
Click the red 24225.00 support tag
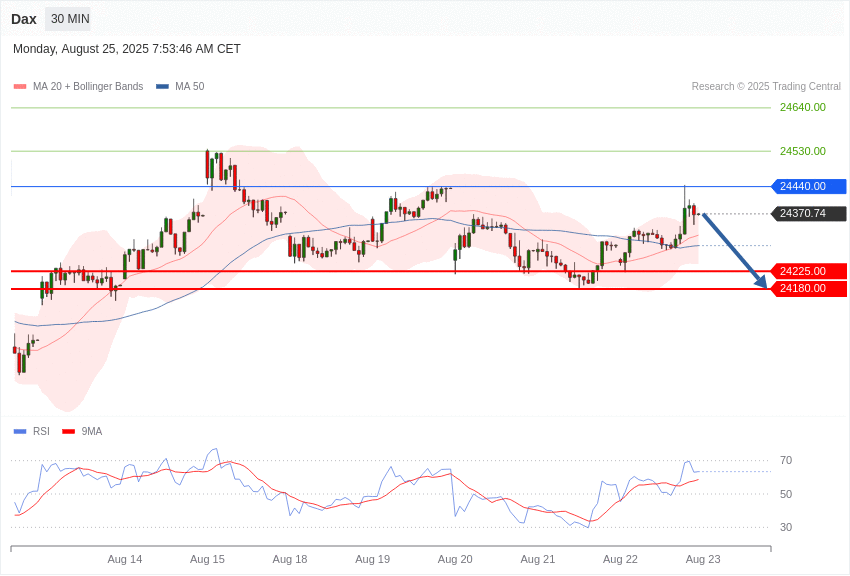point(809,271)
